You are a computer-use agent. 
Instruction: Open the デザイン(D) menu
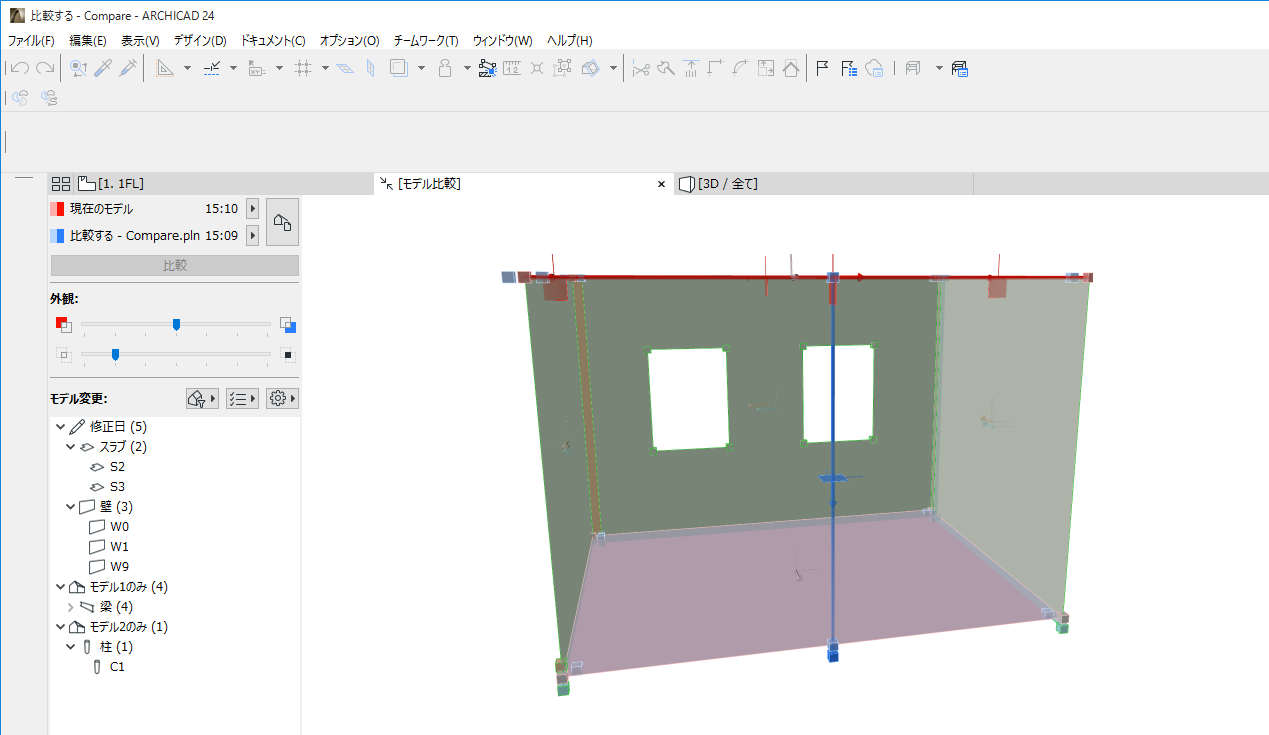coord(200,41)
